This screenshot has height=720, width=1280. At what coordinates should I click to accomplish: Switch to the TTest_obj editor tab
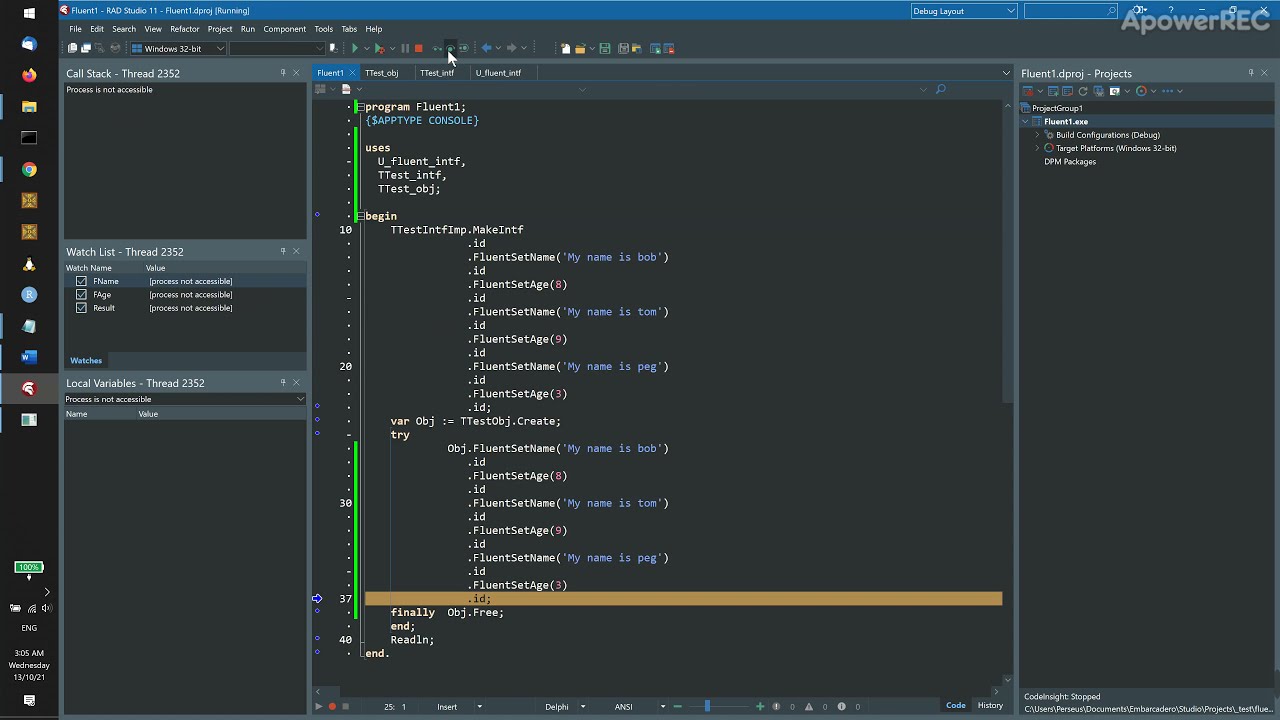coord(381,73)
